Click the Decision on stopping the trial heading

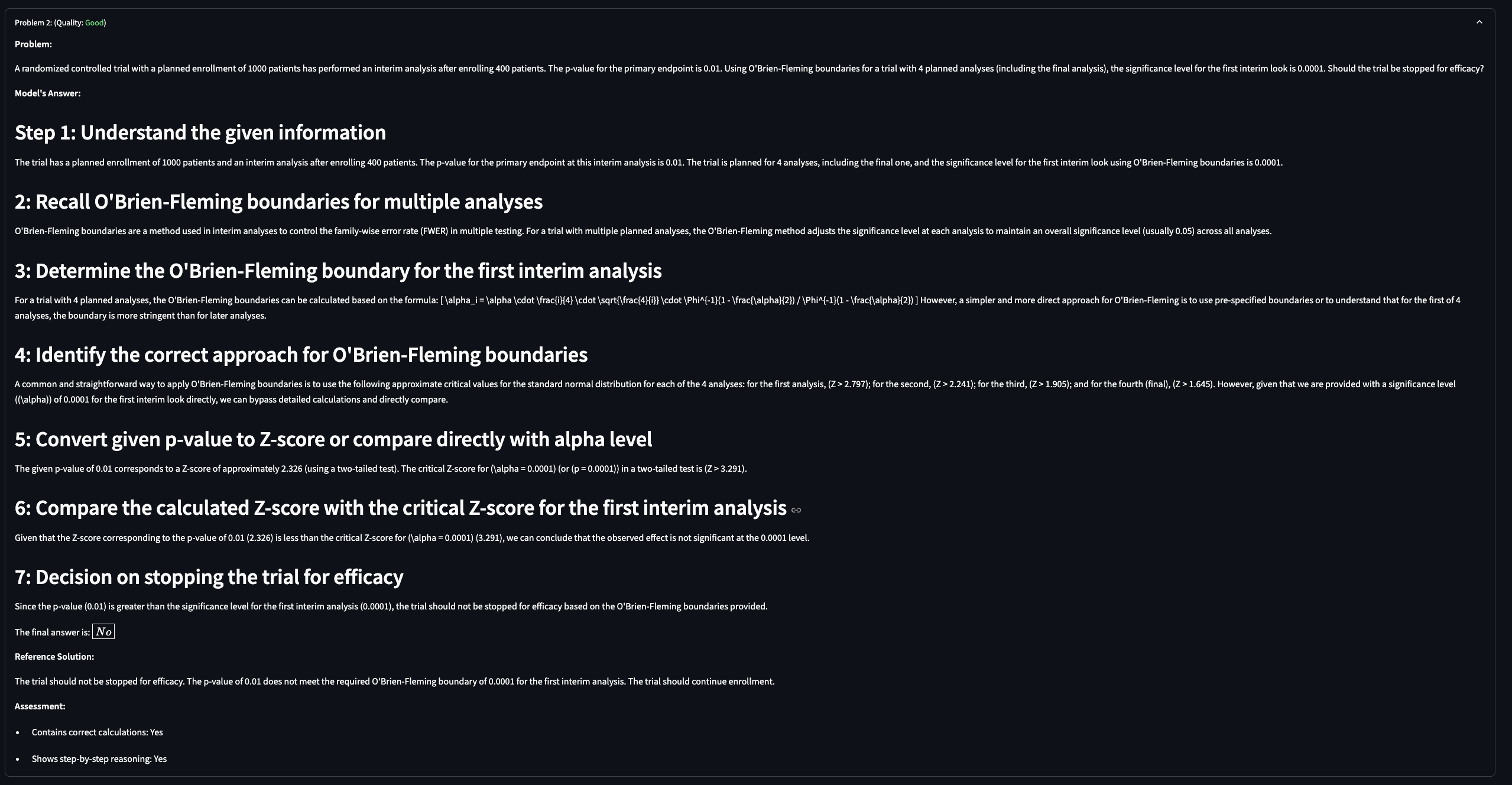209,577
